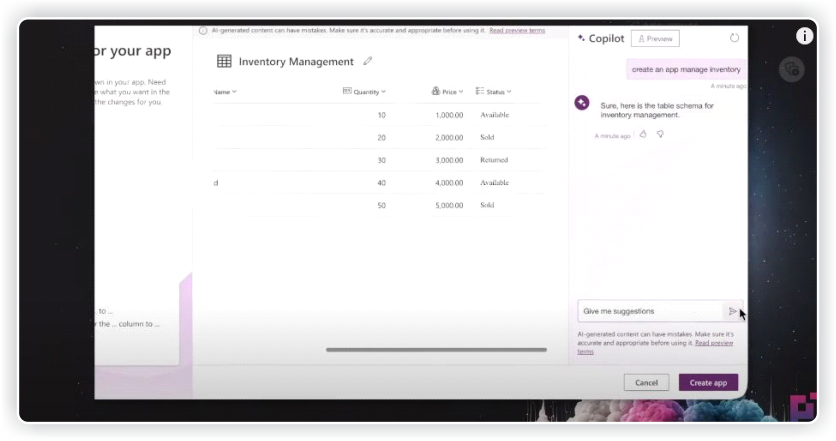Viewport: 836px width, 441px height.
Task: Click the Cancel button
Action: tap(646, 382)
